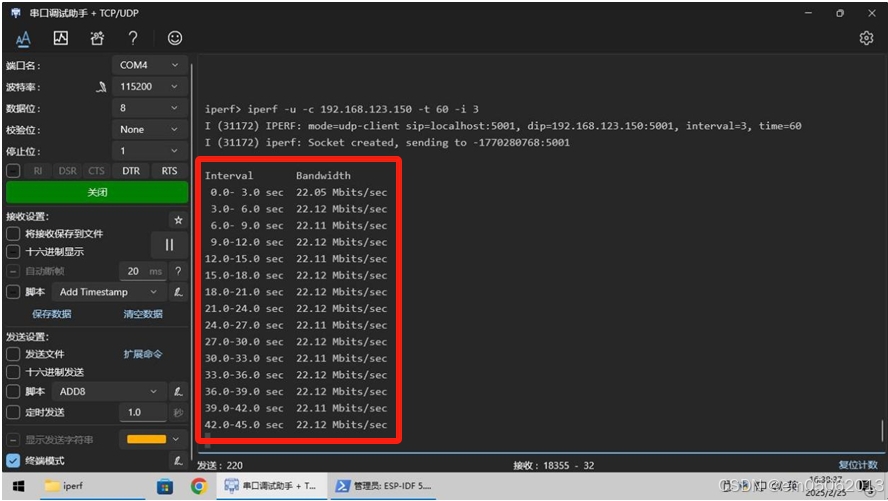Screen dimensions: 888x501
Task: Switch to serial assistant taskbar window
Action: (271, 486)
